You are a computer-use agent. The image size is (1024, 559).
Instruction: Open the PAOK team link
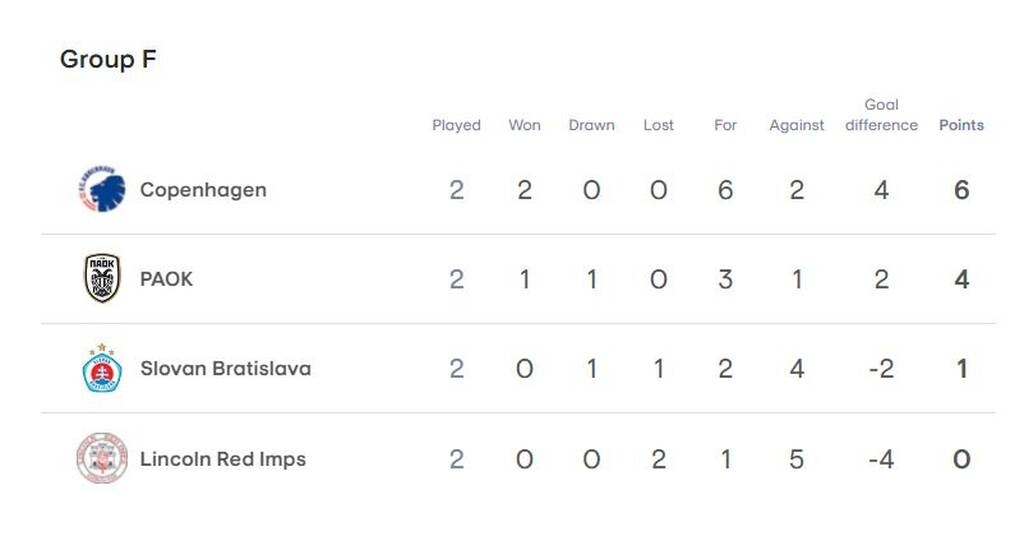coord(166,279)
